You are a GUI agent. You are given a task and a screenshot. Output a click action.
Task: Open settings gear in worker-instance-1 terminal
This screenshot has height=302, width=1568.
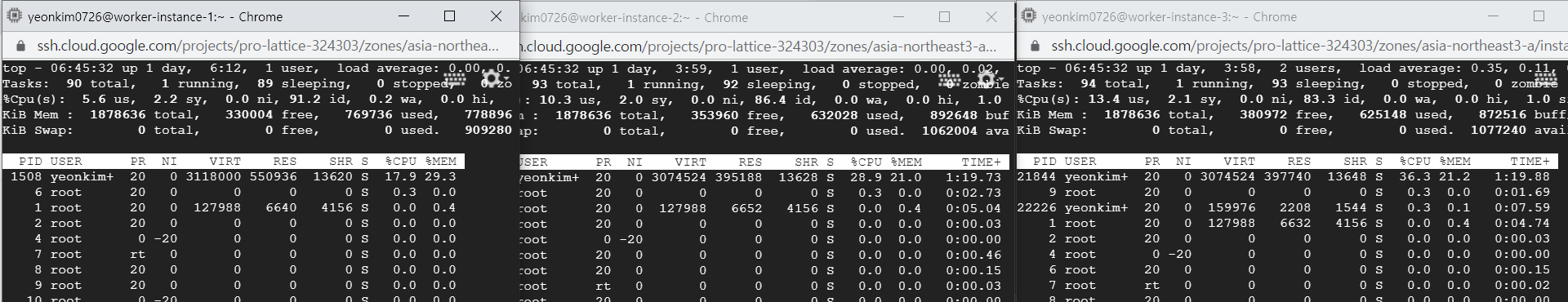pos(491,79)
